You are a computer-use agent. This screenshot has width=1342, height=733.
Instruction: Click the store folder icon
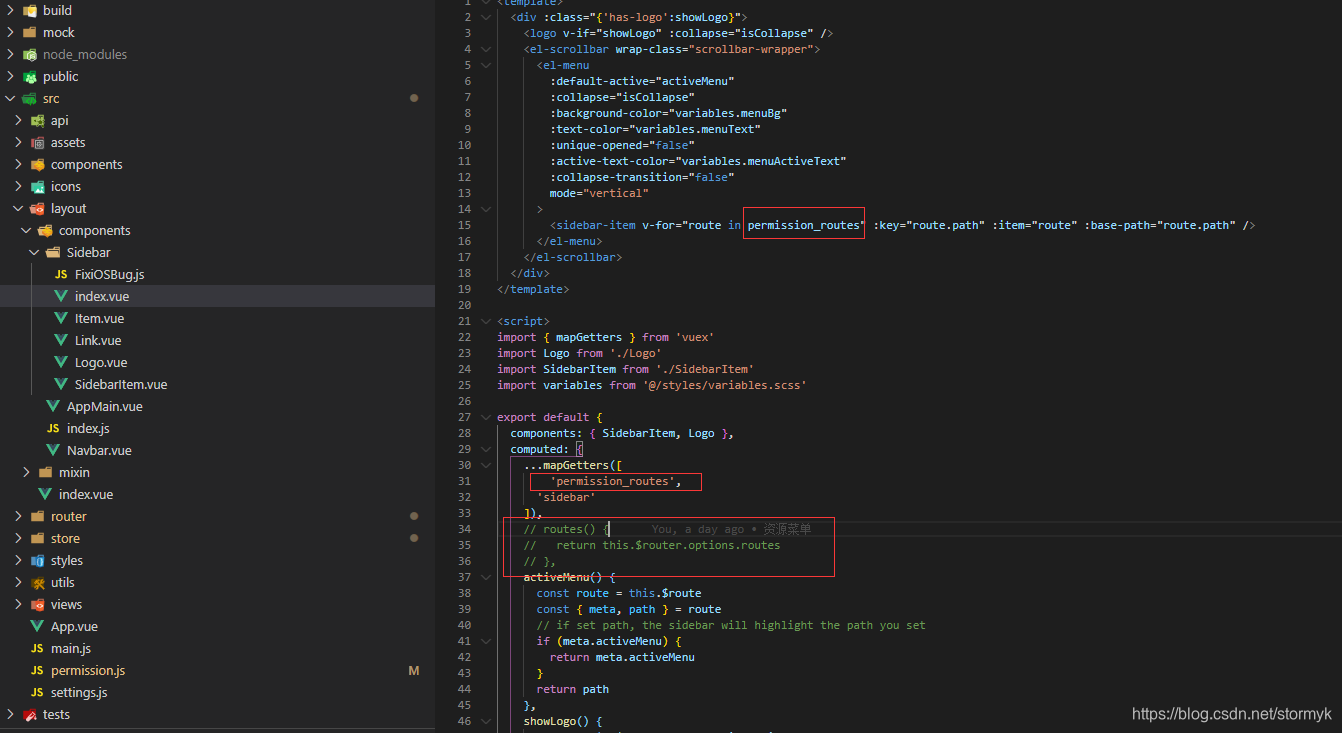pos(37,538)
